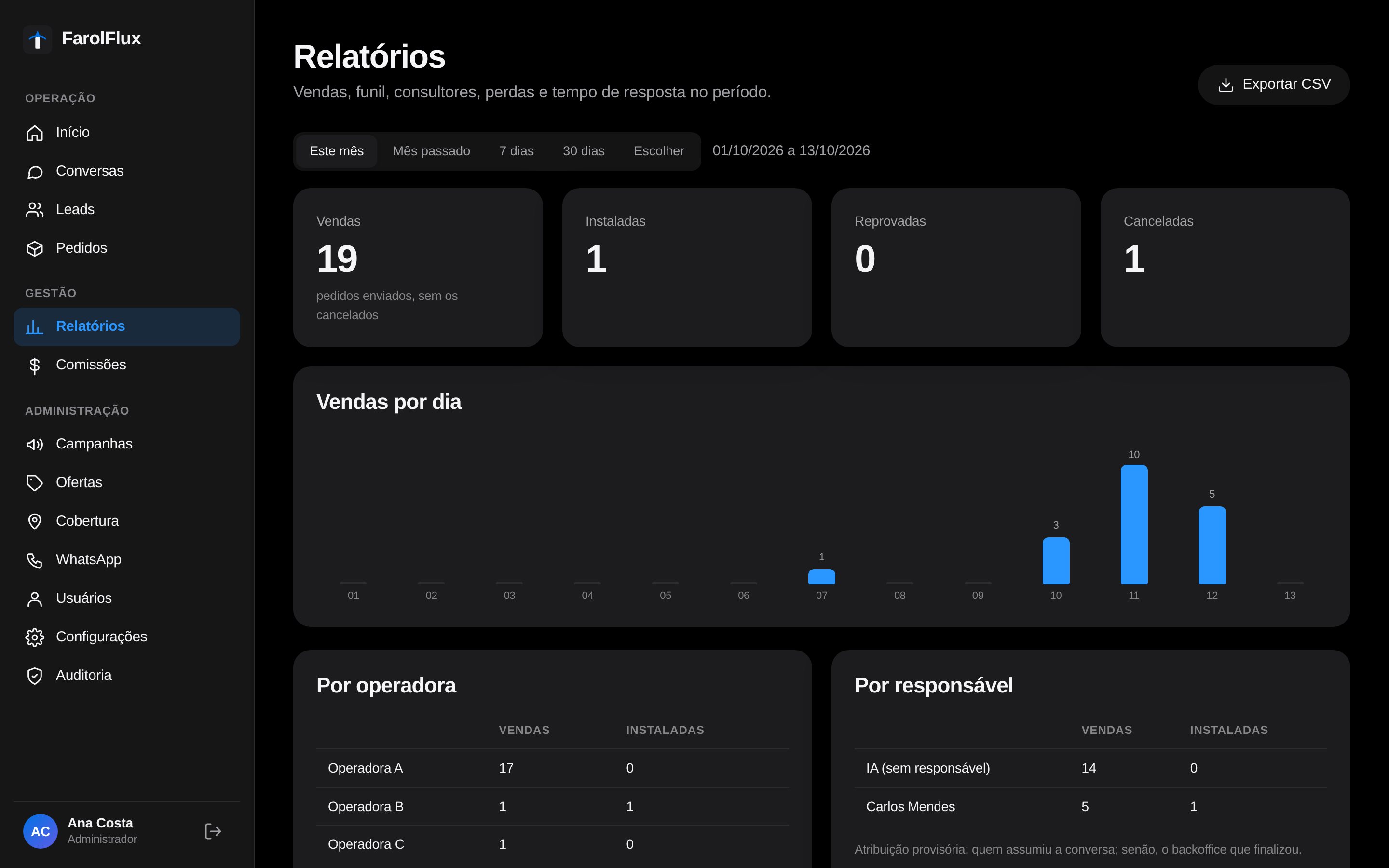Open the Auditoria shield icon

pyautogui.click(x=34, y=676)
